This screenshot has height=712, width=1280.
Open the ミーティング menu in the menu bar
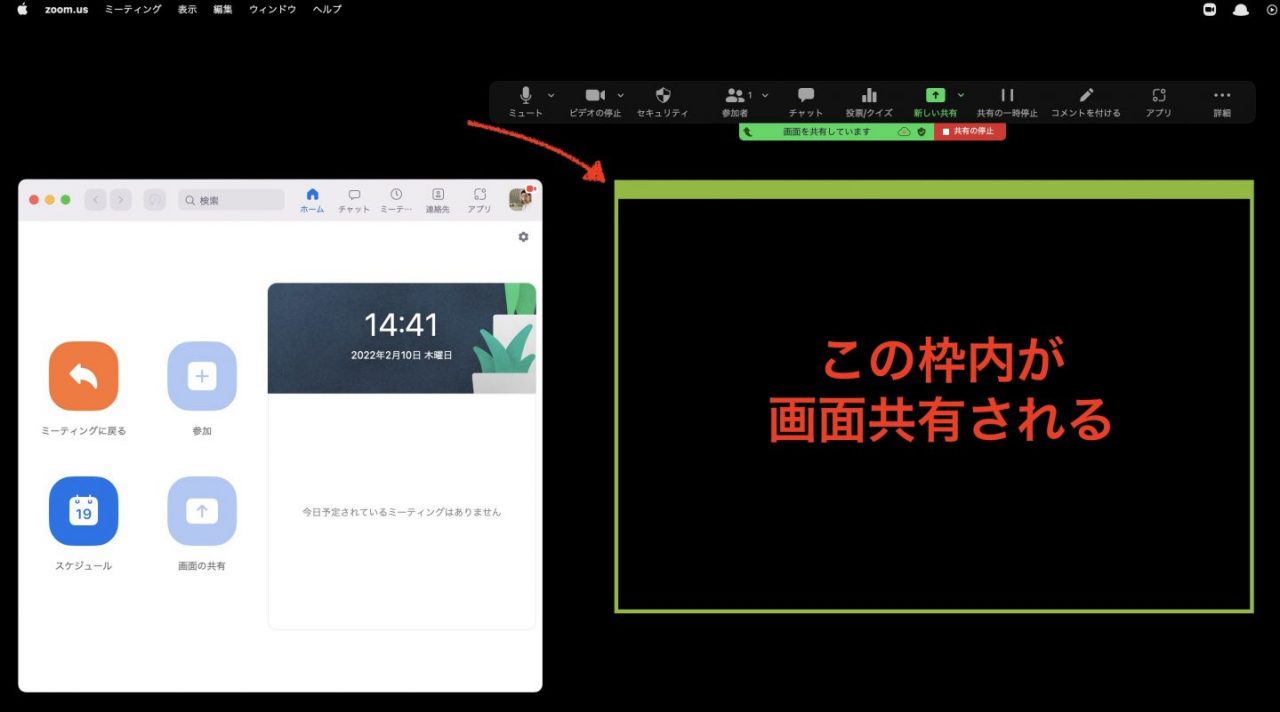pos(133,9)
